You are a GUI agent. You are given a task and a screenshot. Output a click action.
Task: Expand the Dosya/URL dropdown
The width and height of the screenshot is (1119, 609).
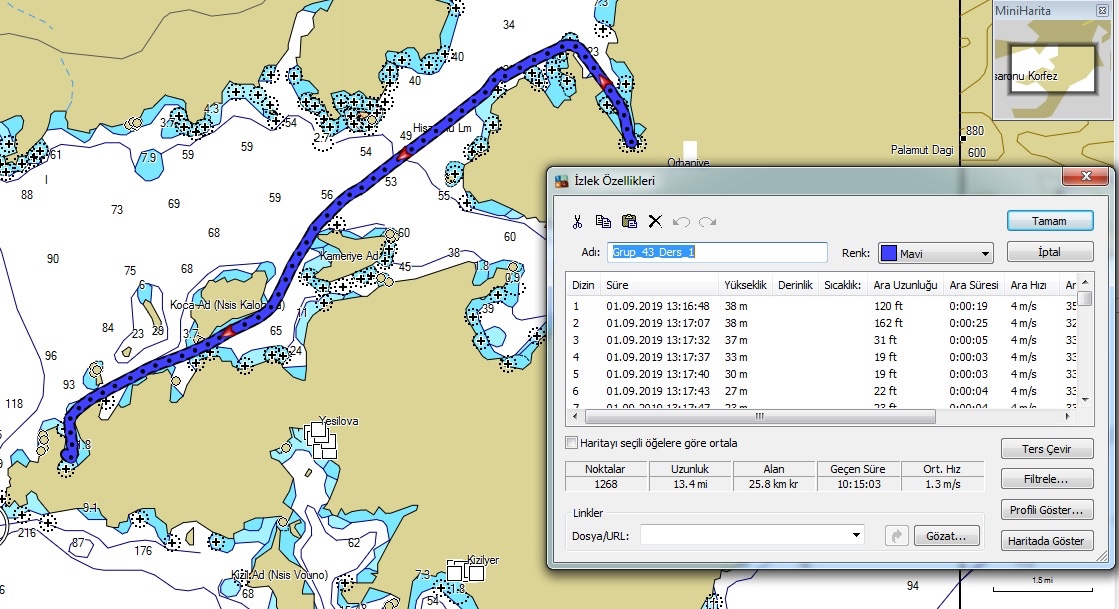856,535
